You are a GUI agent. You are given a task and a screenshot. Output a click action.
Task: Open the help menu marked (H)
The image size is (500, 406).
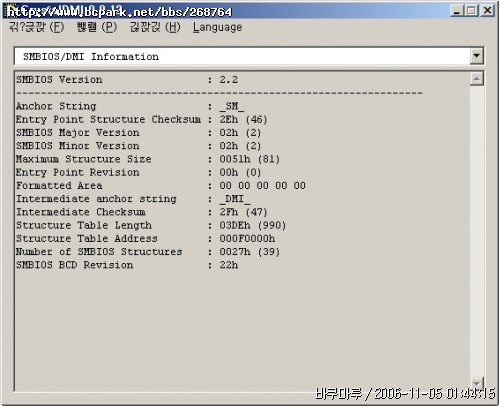[155, 27]
